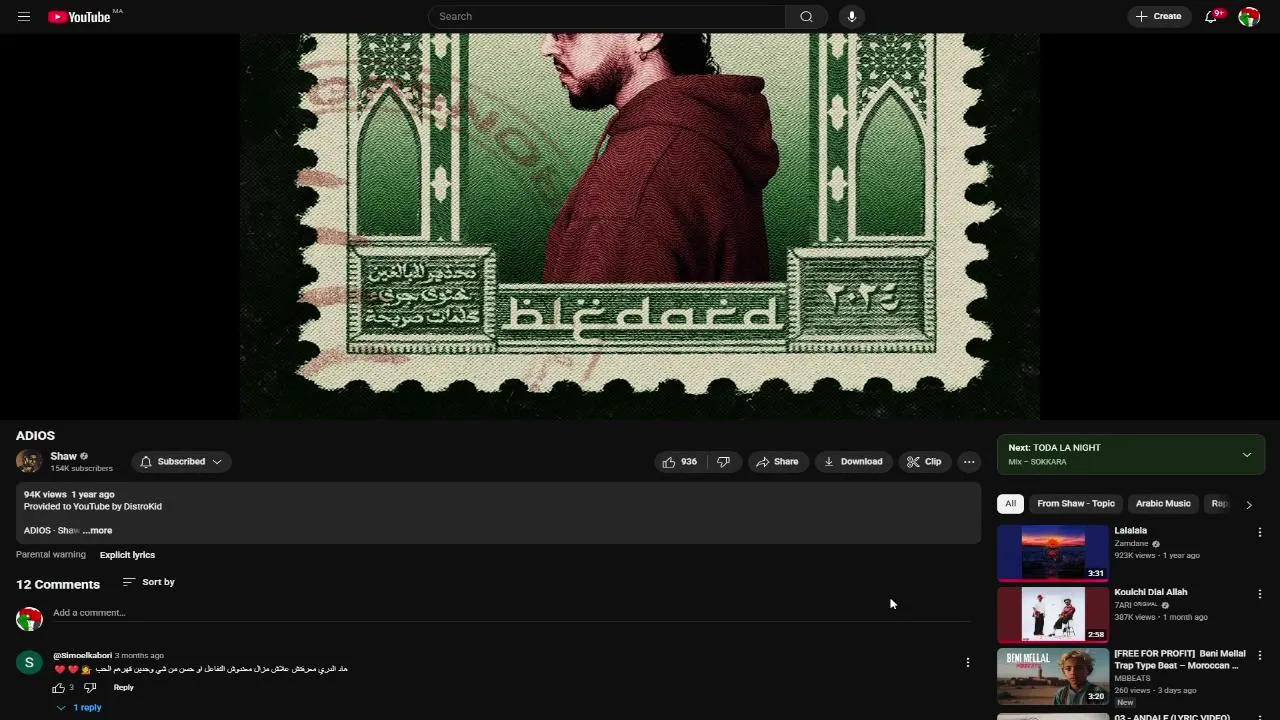Click MBBEATS channel name
The height and width of the screenshot is (720, 1280).
pos(1131,678)
